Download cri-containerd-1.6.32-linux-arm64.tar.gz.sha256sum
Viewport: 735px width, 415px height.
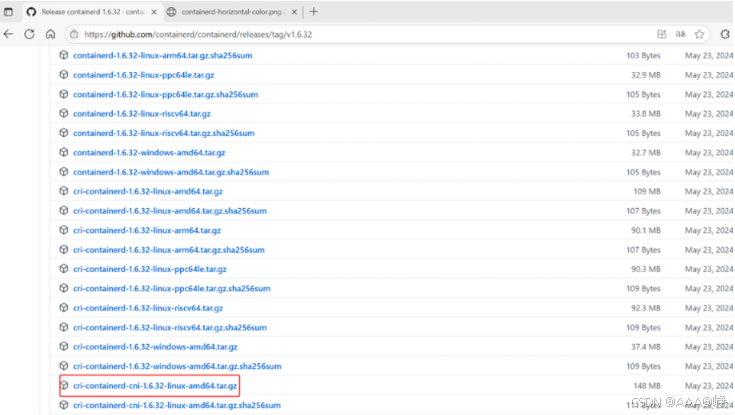click(169, 250)
